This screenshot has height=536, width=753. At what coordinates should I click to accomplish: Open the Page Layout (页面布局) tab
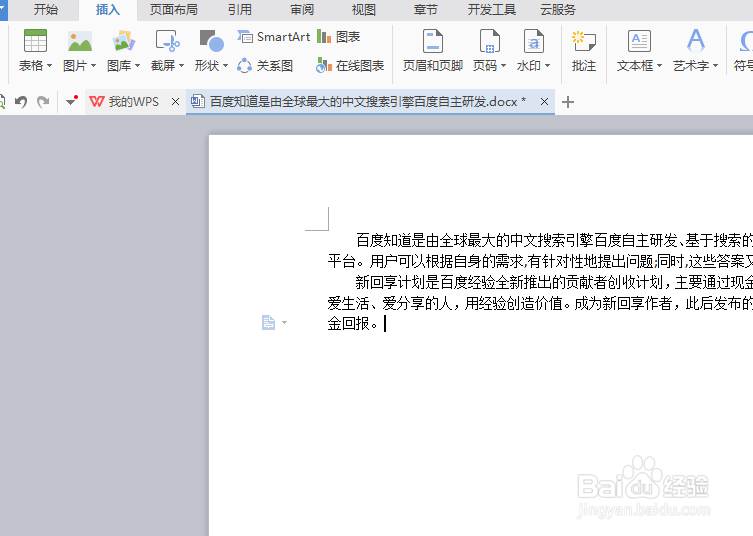173,10
